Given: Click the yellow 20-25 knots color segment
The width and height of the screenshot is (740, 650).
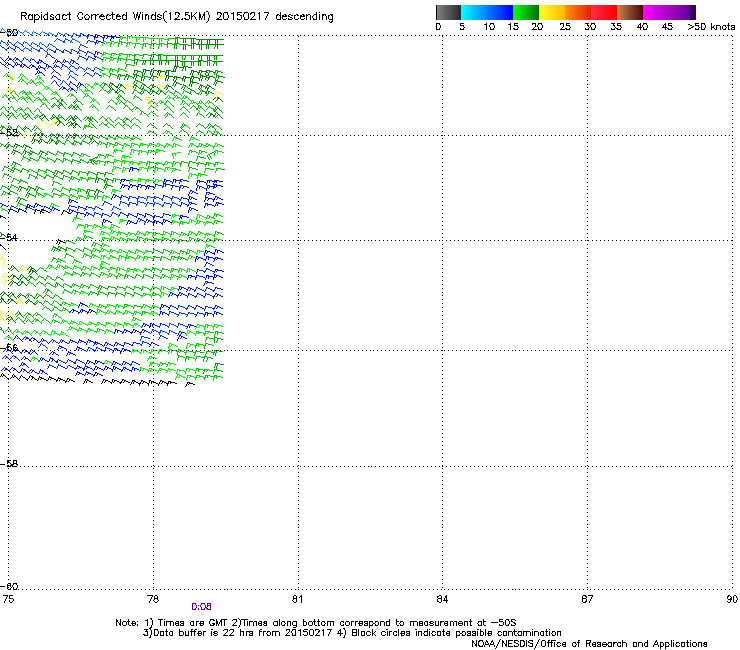Looking at the screenshot, I should tap(552, 12).
